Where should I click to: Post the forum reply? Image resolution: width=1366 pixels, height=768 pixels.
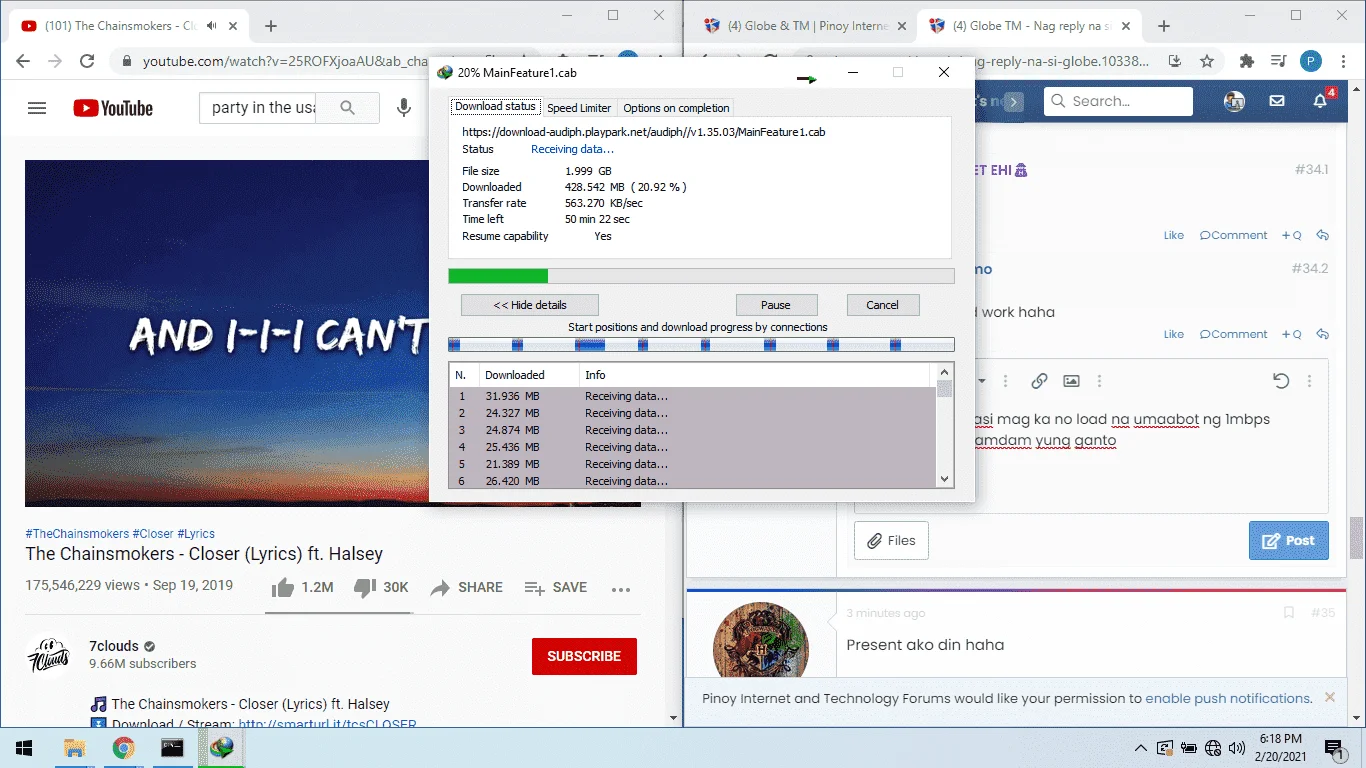tap(1289, 541)
